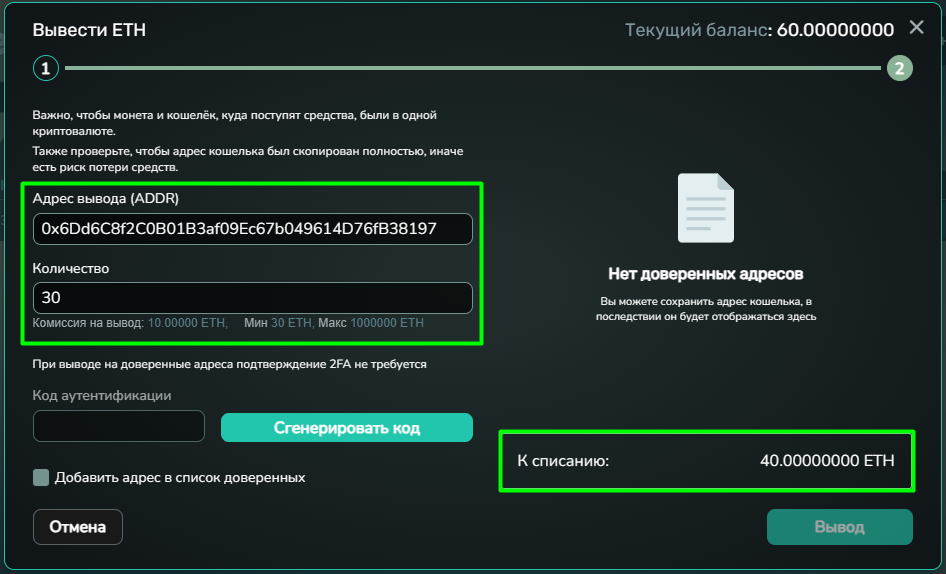946x574 pixels.
Task: Click the Комиссия на вывод 10.00000 ETH value
Action: (187, 323)
